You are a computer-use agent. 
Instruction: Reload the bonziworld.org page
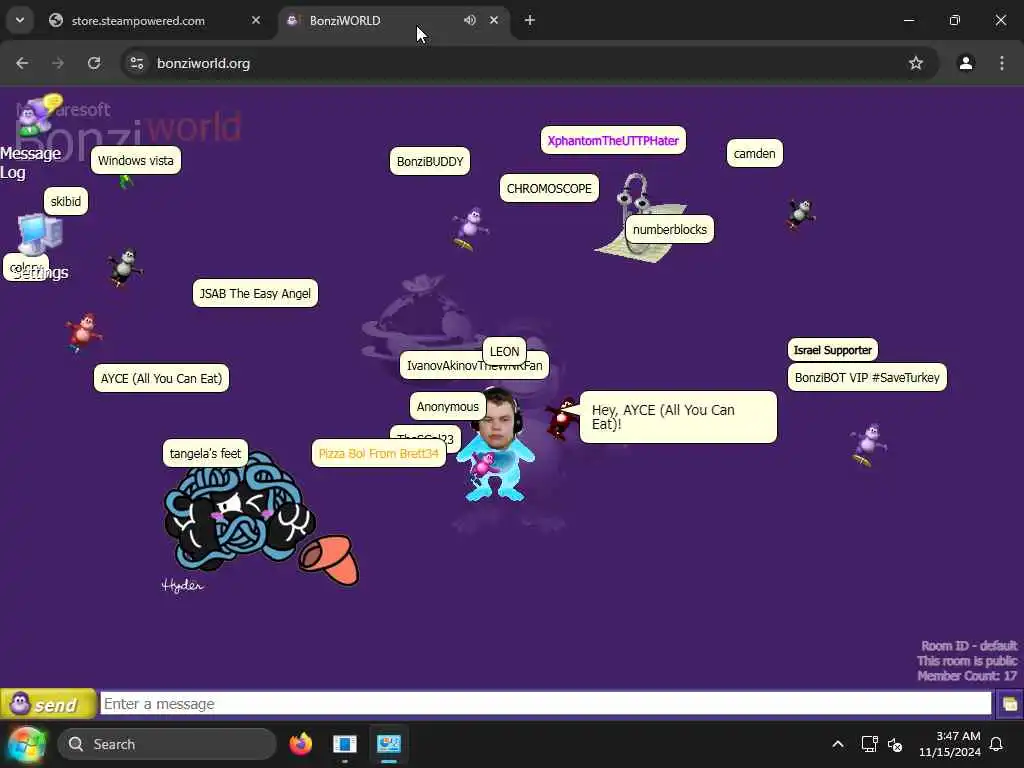pyautogui.click(x=94, y=63)
